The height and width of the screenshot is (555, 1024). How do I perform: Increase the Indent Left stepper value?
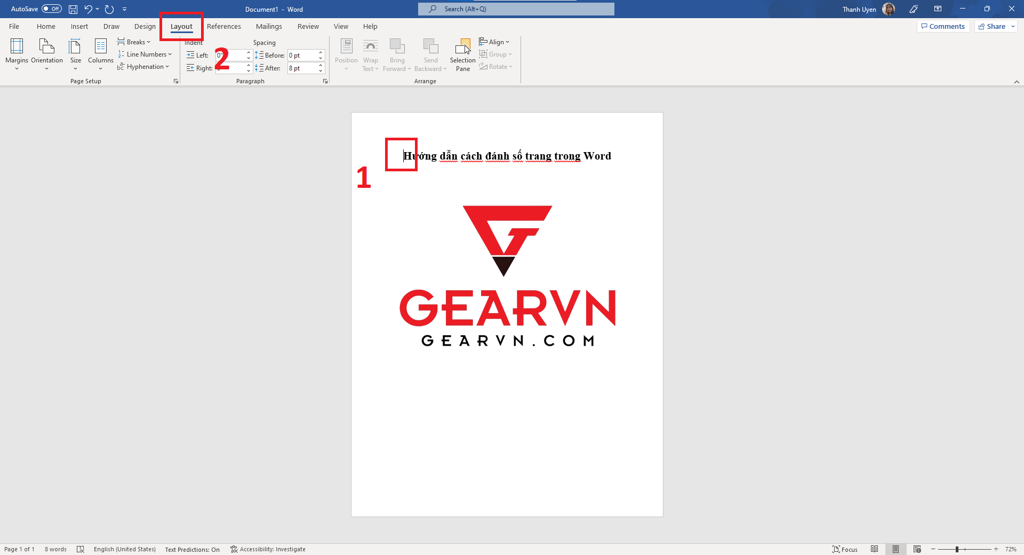pyautogui.click(x=248, y=53)
